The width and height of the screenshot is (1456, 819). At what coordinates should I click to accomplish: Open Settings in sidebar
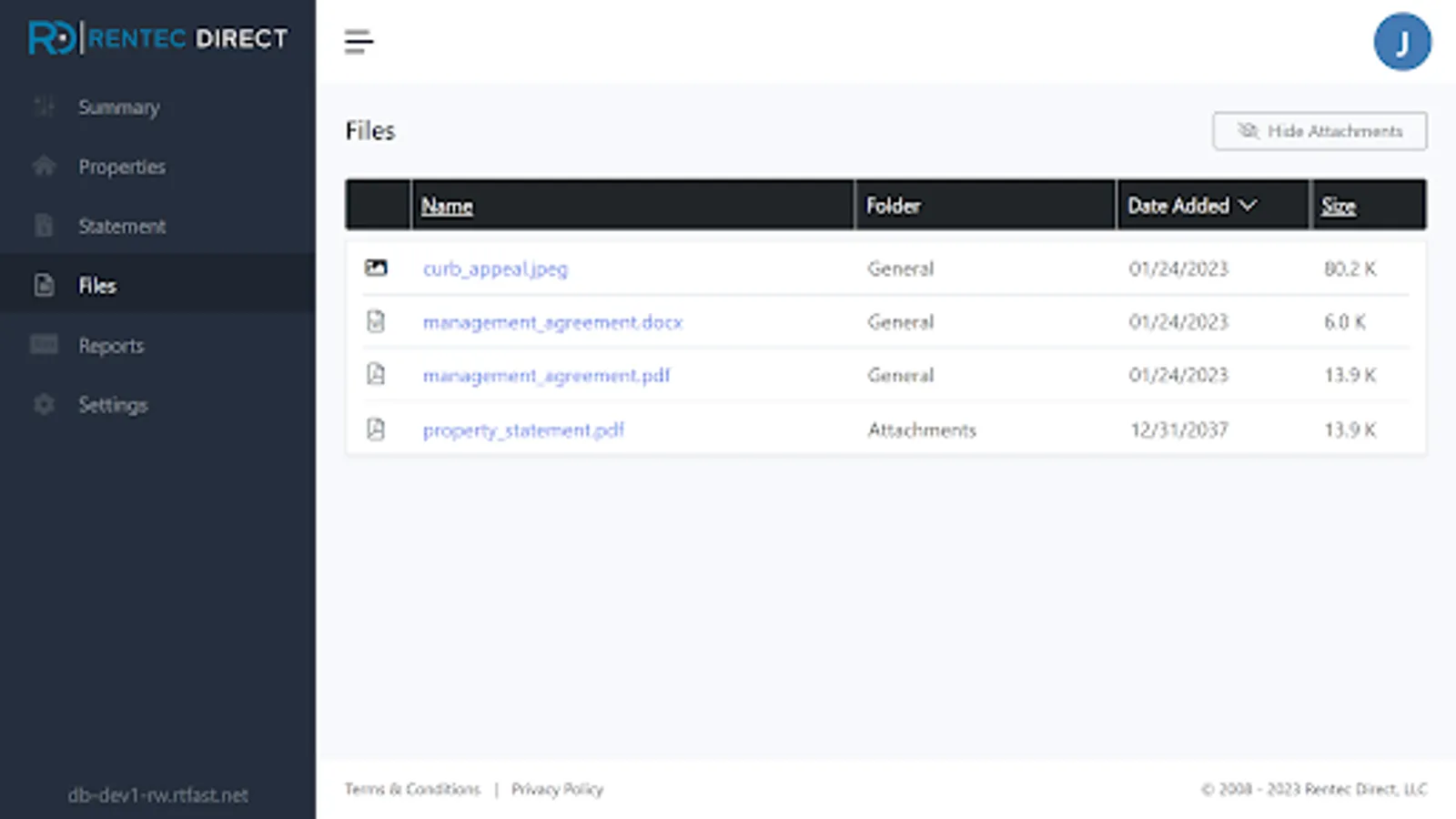click(113, 405)
